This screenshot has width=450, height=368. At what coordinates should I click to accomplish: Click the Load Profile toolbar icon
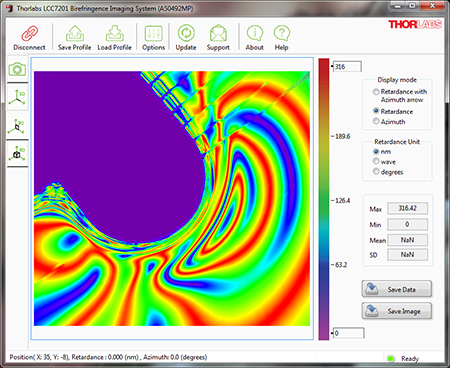(115, 33)
